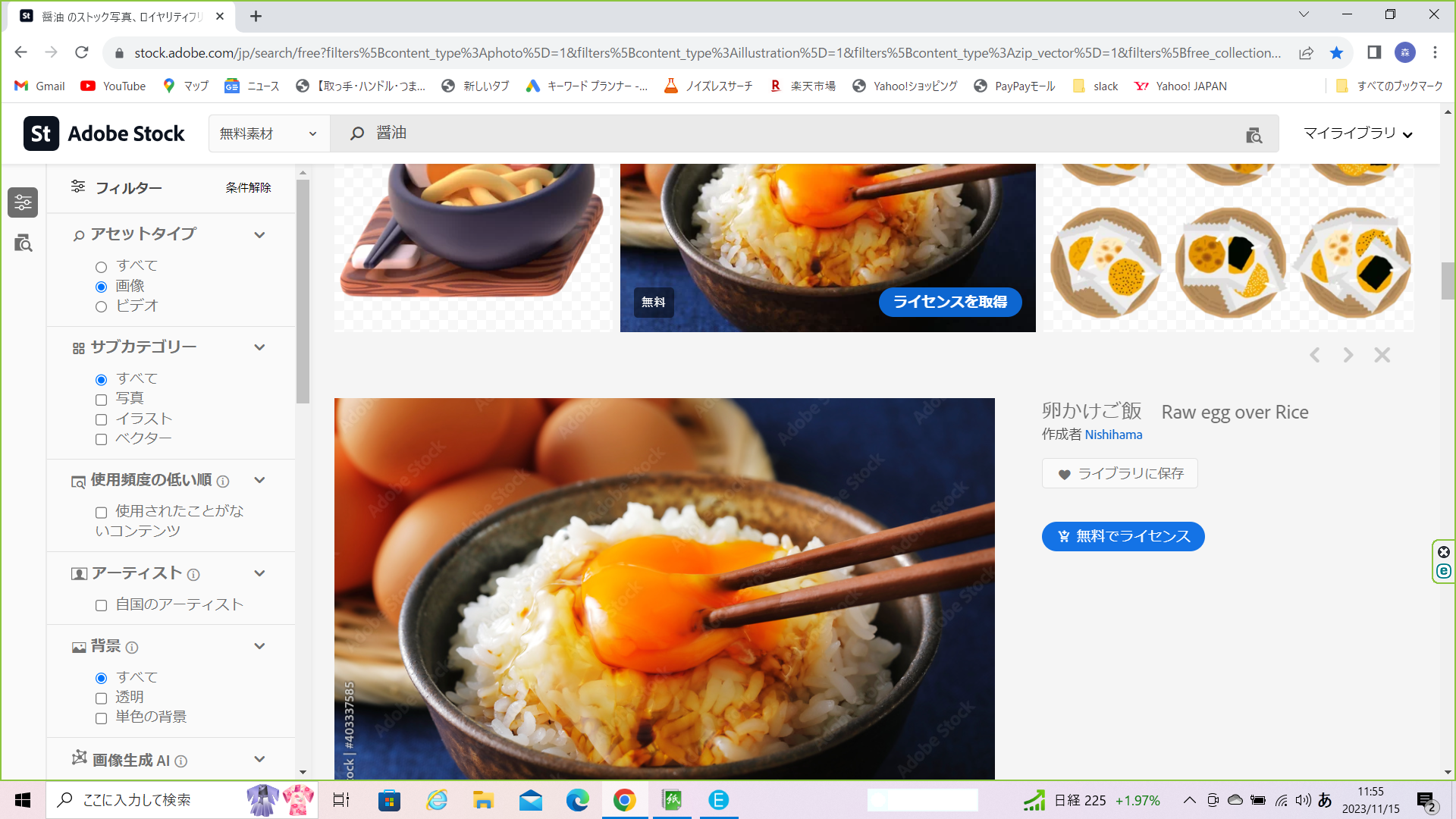Check 自国のアーティスト checkbox
Image resolution: width=1456 pixels, height=819 pixels.
(101, 605)
